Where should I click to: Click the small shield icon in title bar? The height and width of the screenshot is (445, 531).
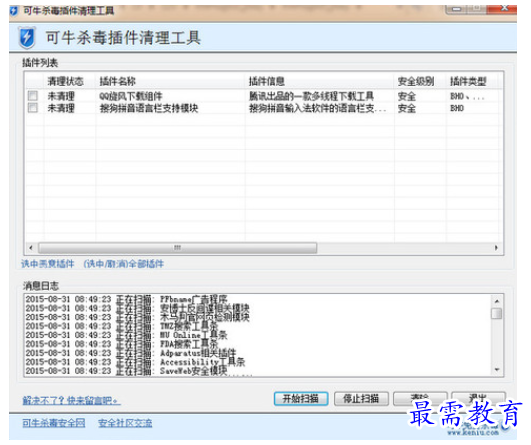pos(14,11)
